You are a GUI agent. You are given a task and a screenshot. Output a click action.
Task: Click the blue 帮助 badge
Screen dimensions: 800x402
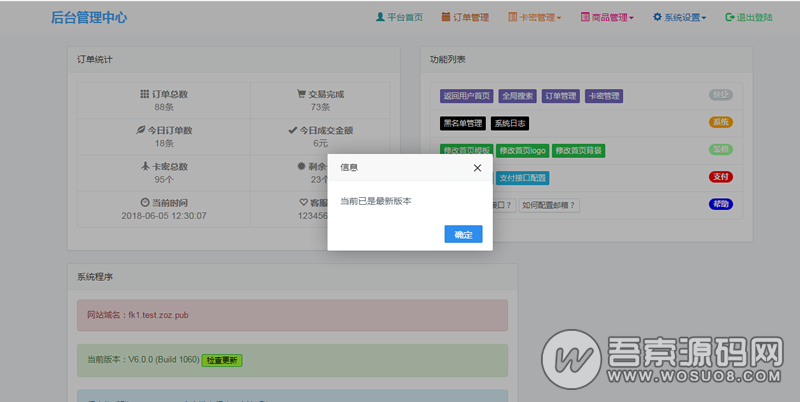tap(720, 204)
